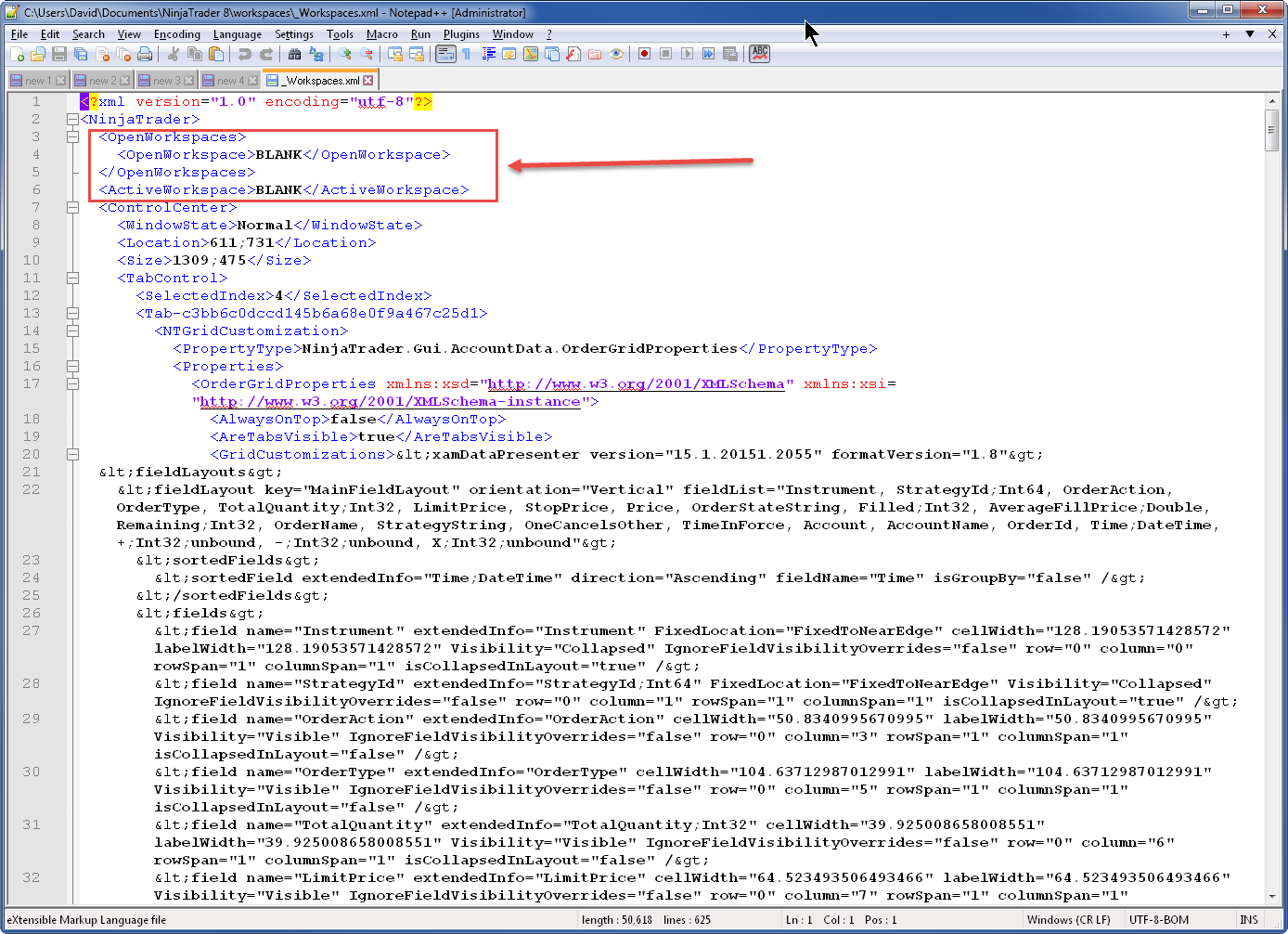Collapse the NinjaTrader fold at line 2
The image size is (1288, 934).
coord(72,119)
